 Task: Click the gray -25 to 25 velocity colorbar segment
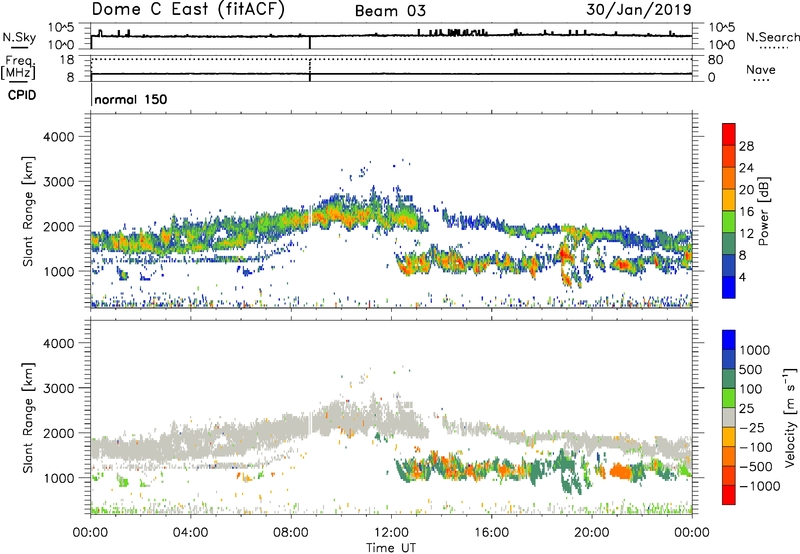click(x=729, y=417)
